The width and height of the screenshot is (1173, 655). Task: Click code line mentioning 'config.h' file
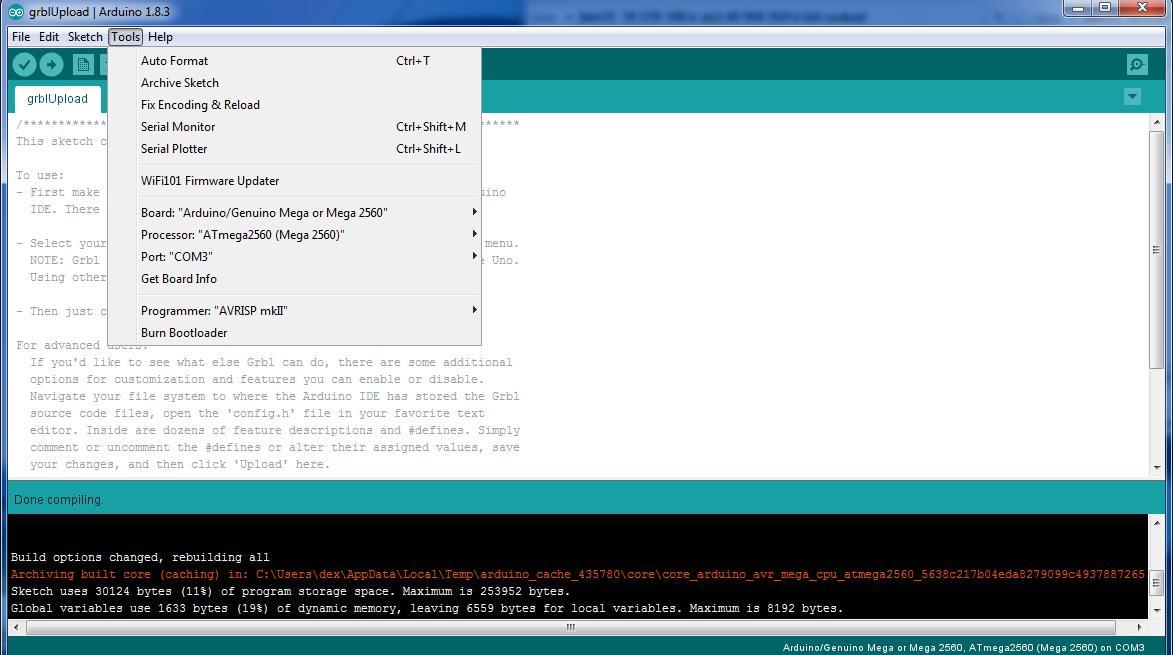pyautogui.click(x=257, y=413)
